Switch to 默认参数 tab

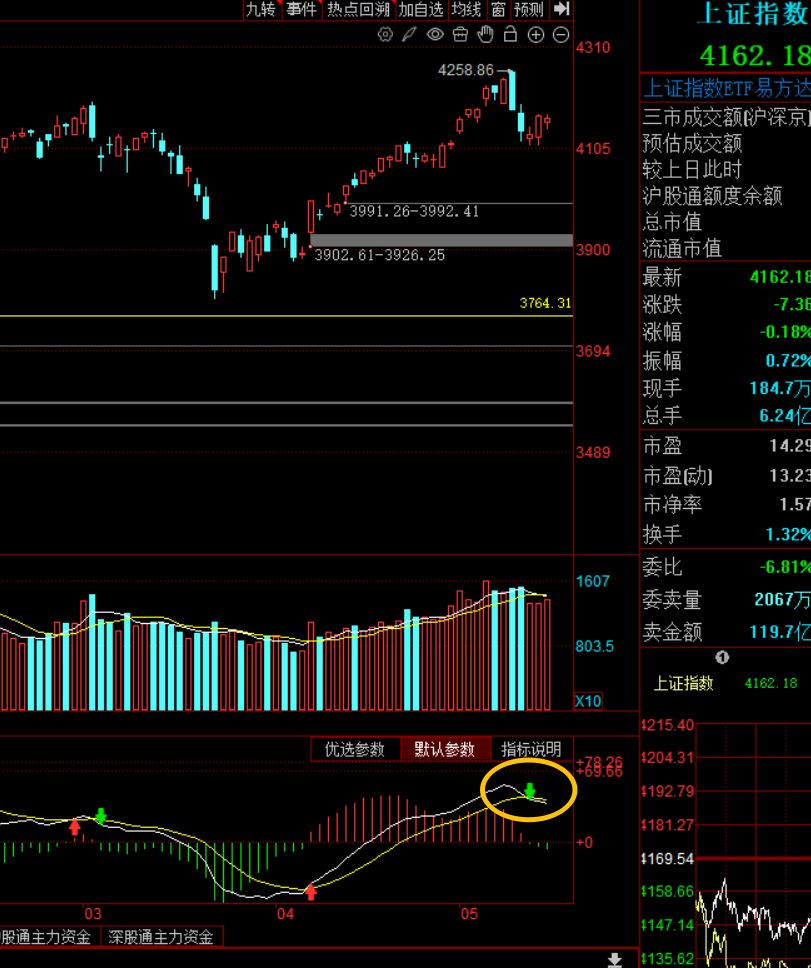click(x=444, y=749)
